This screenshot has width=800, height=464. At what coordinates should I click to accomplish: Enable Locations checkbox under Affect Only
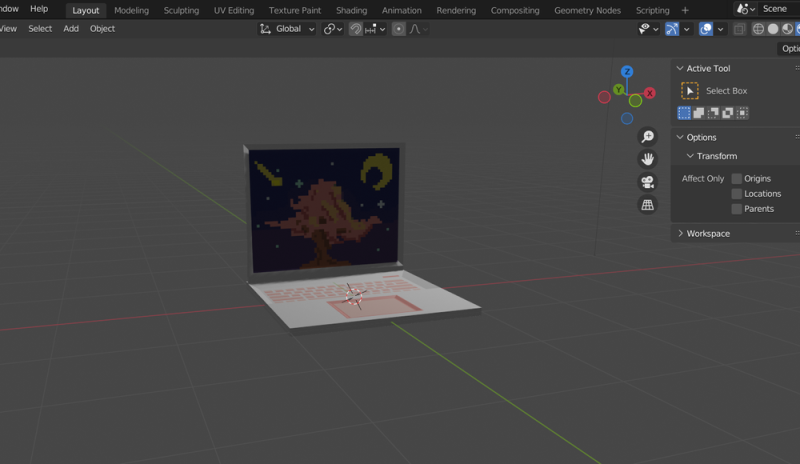(736, 194)
